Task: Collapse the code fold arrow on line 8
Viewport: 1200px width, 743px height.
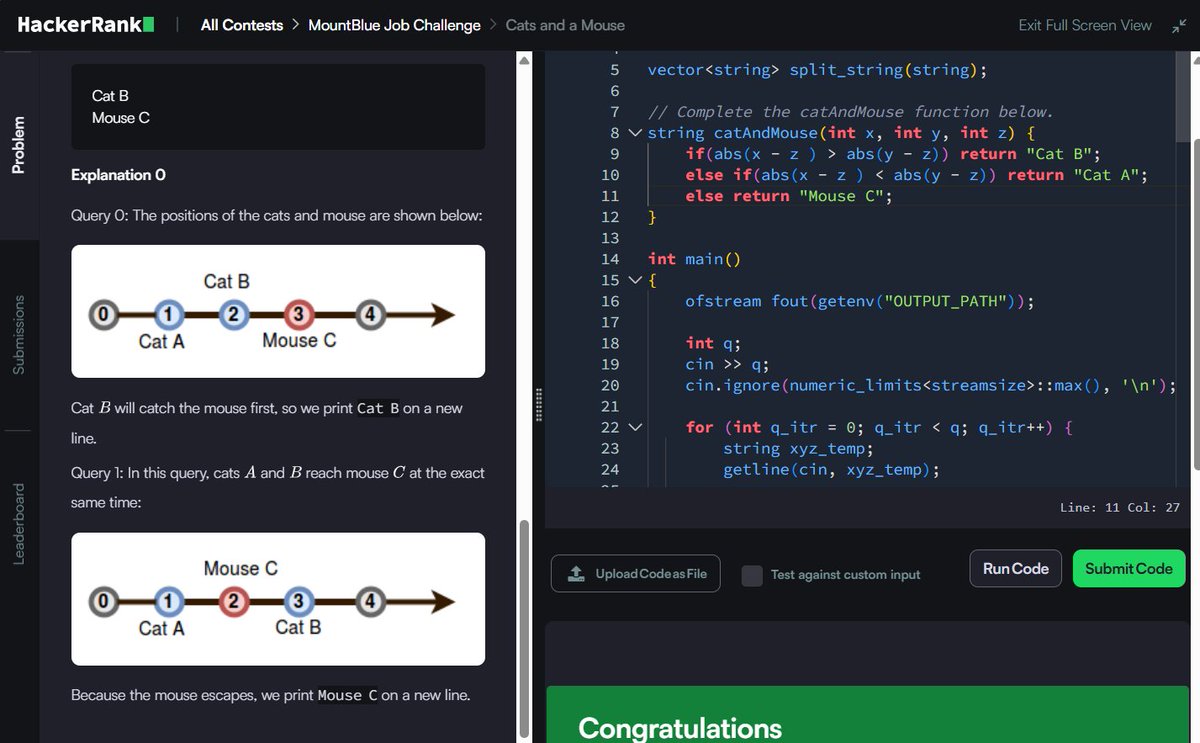Action: [x=636, y=133]
